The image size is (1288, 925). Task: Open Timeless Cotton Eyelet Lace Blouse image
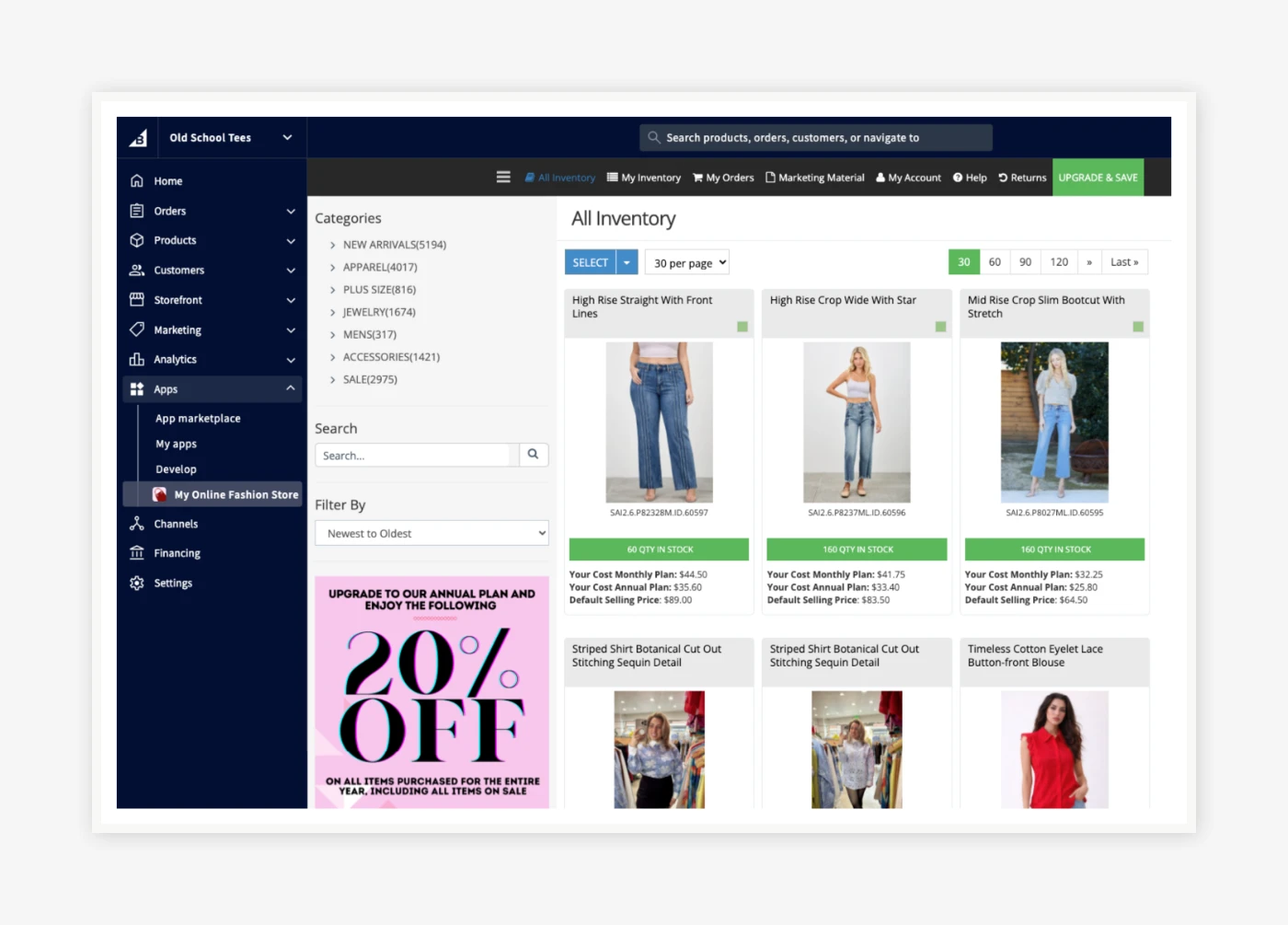1054,749
